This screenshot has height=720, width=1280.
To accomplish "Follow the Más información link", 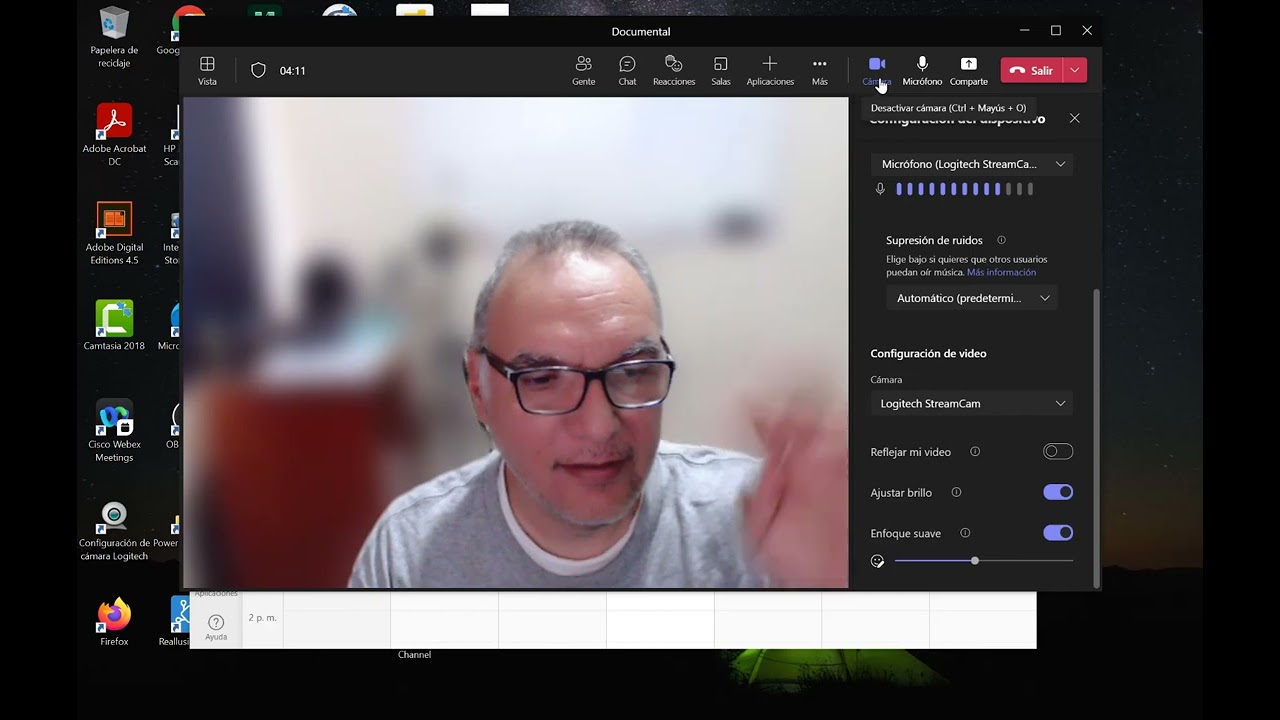I will 1001,272.
